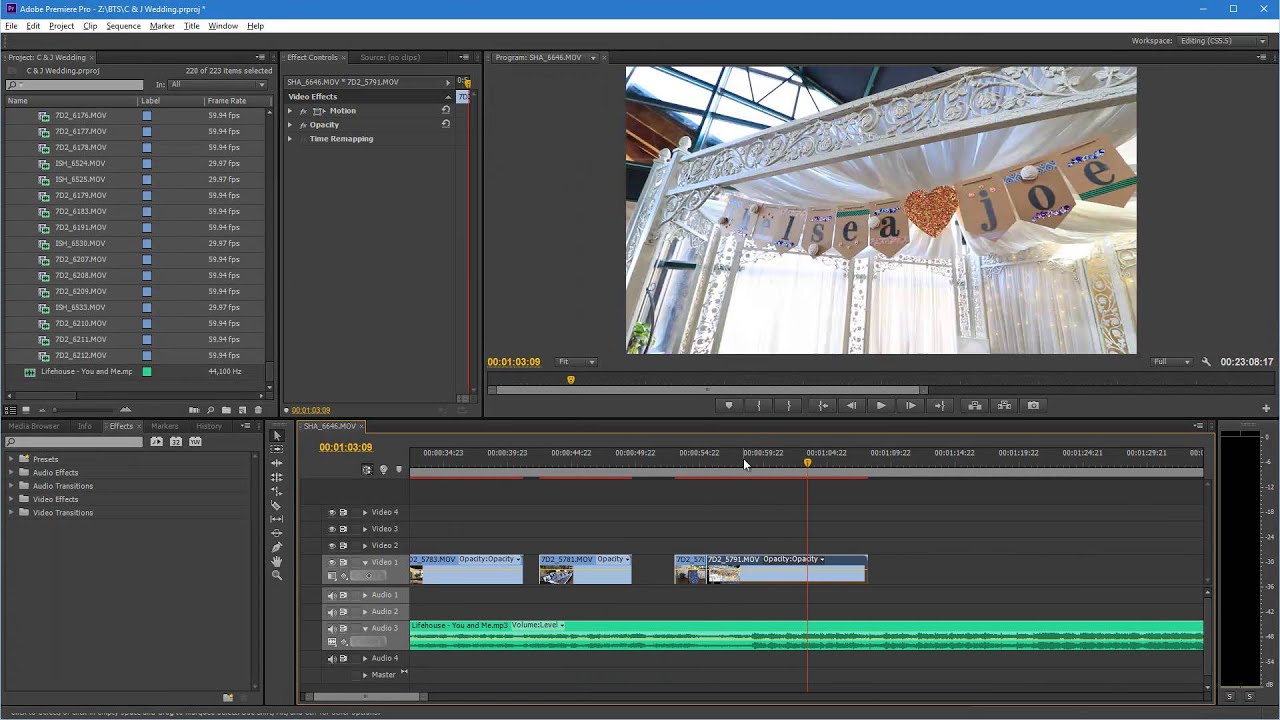Select the Pen tool in the toolbar
Image resolution: width=1280 pixels, height=720 pixels.
pos(277,547)
